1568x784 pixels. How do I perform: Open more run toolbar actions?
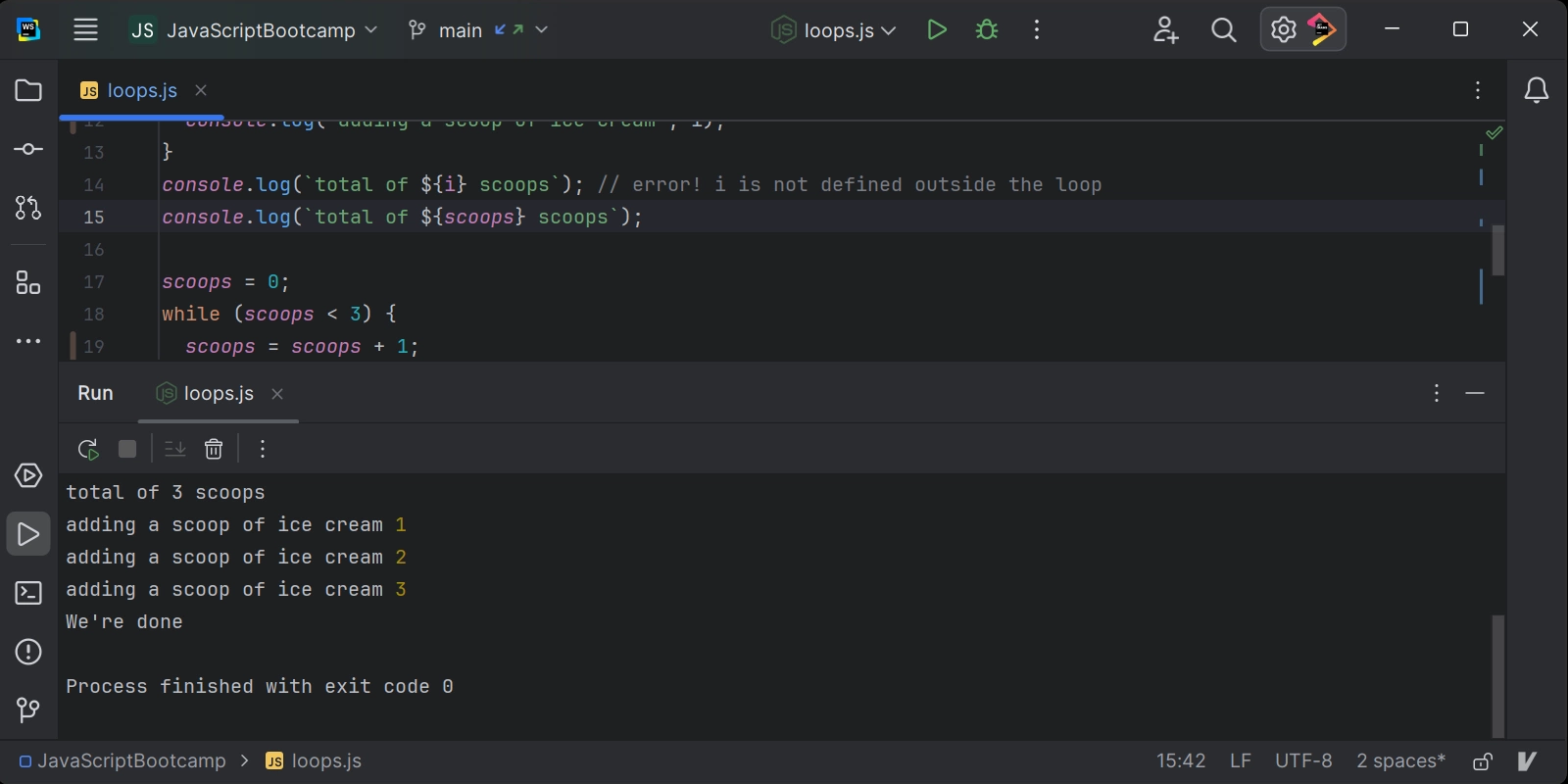point(263,449)
